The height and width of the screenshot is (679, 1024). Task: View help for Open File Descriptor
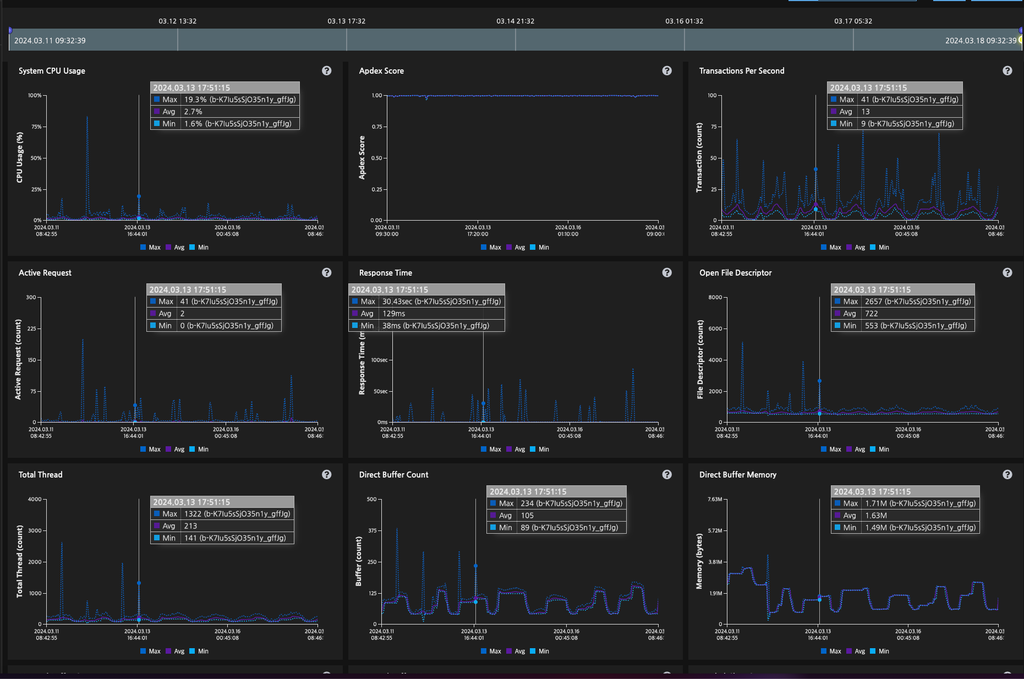click(x=1007, y=273)
